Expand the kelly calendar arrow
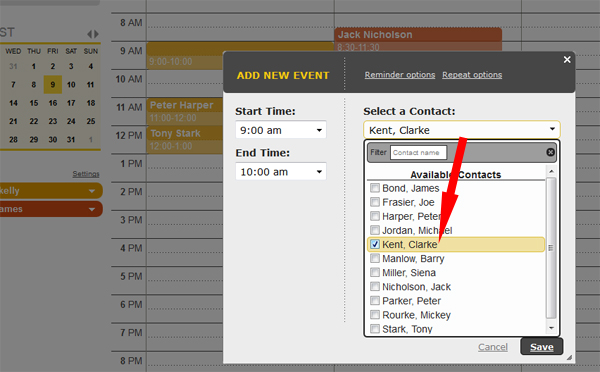The height and width of the screenshot is (372, 600). 92,191
